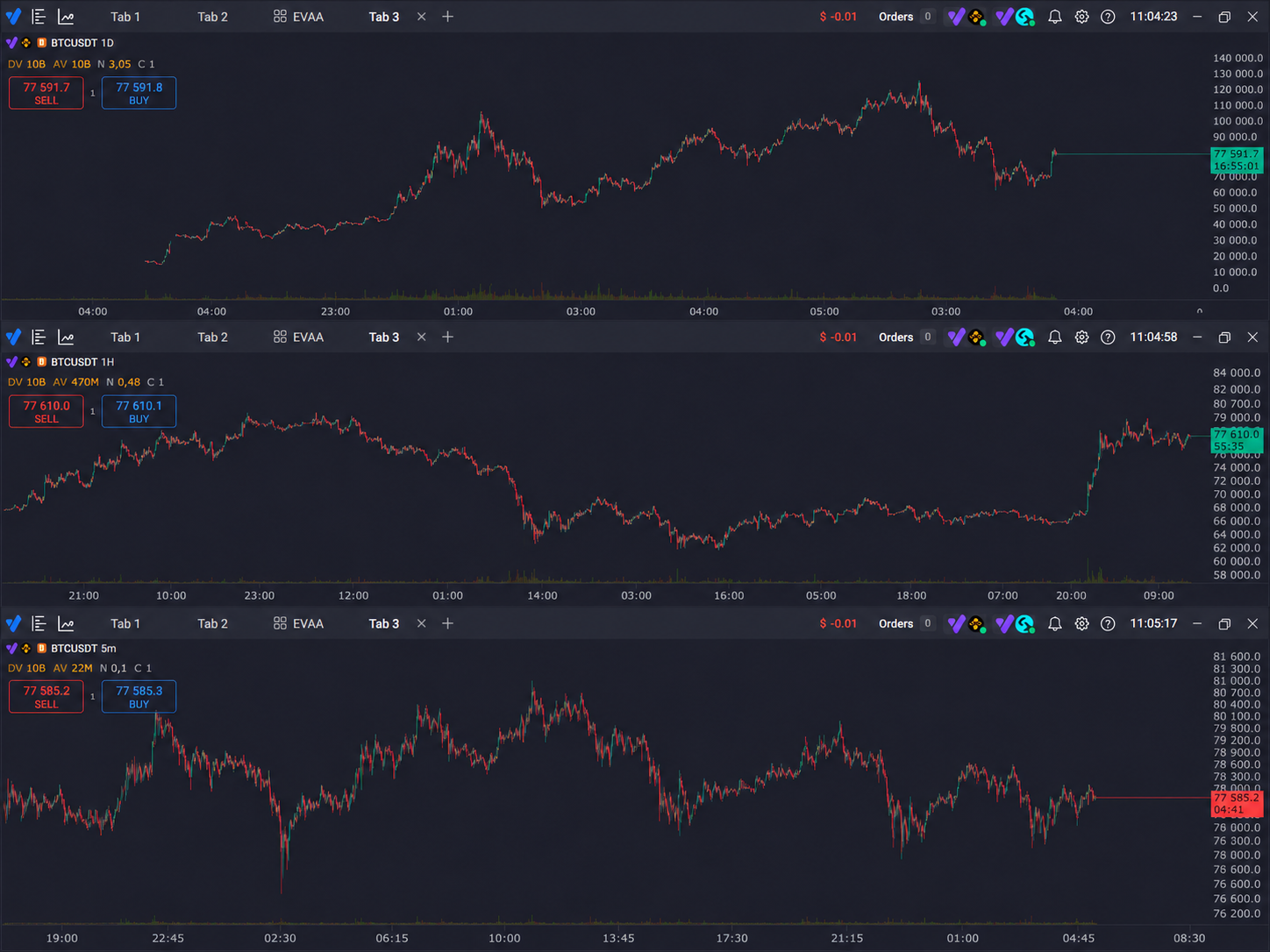Image resolution: width=1270 pixels, height=952 pixels.
Task: Click the app logo in the 5m chart window
Action: tap(13, 623)
